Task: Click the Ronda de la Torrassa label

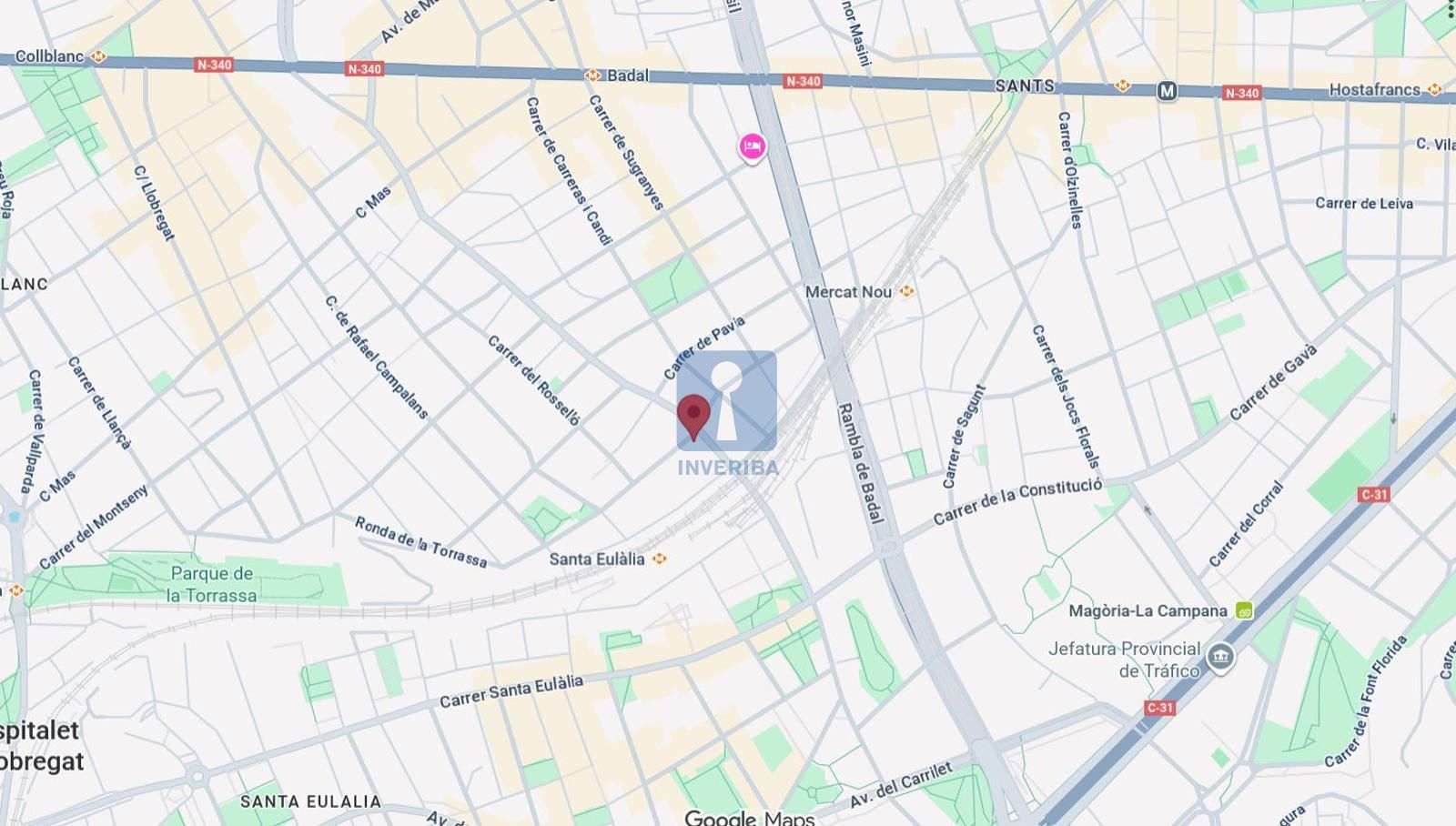Action: pyautogui.click(x=420, y=542)
